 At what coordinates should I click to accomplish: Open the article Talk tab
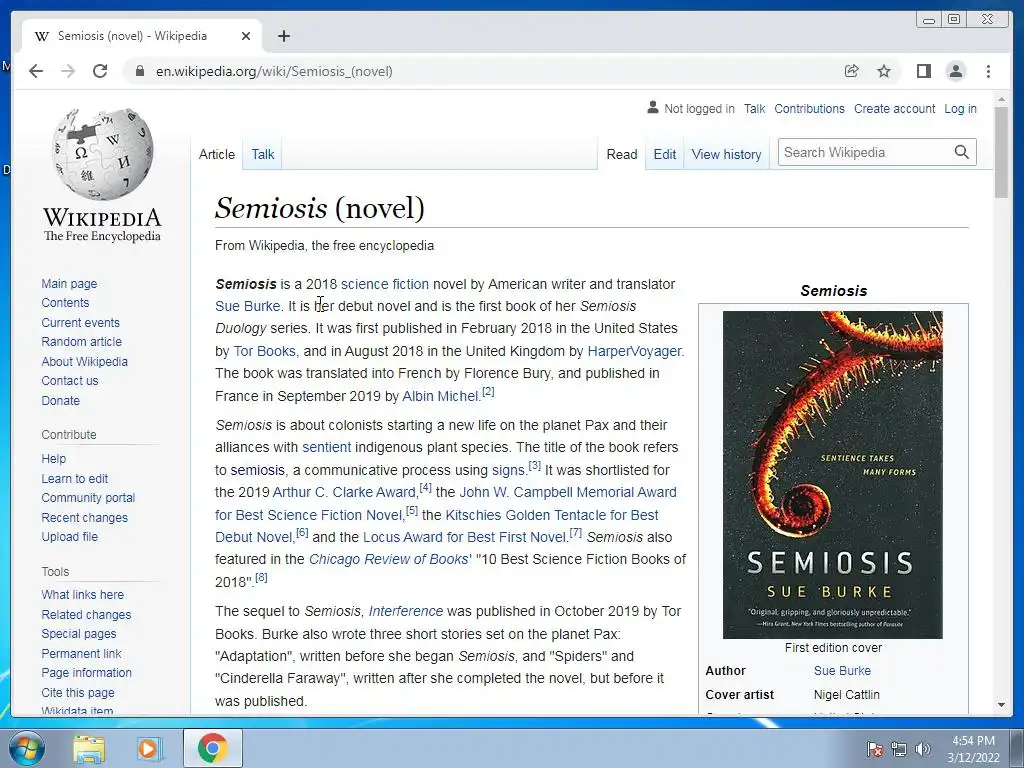(263, 154)
